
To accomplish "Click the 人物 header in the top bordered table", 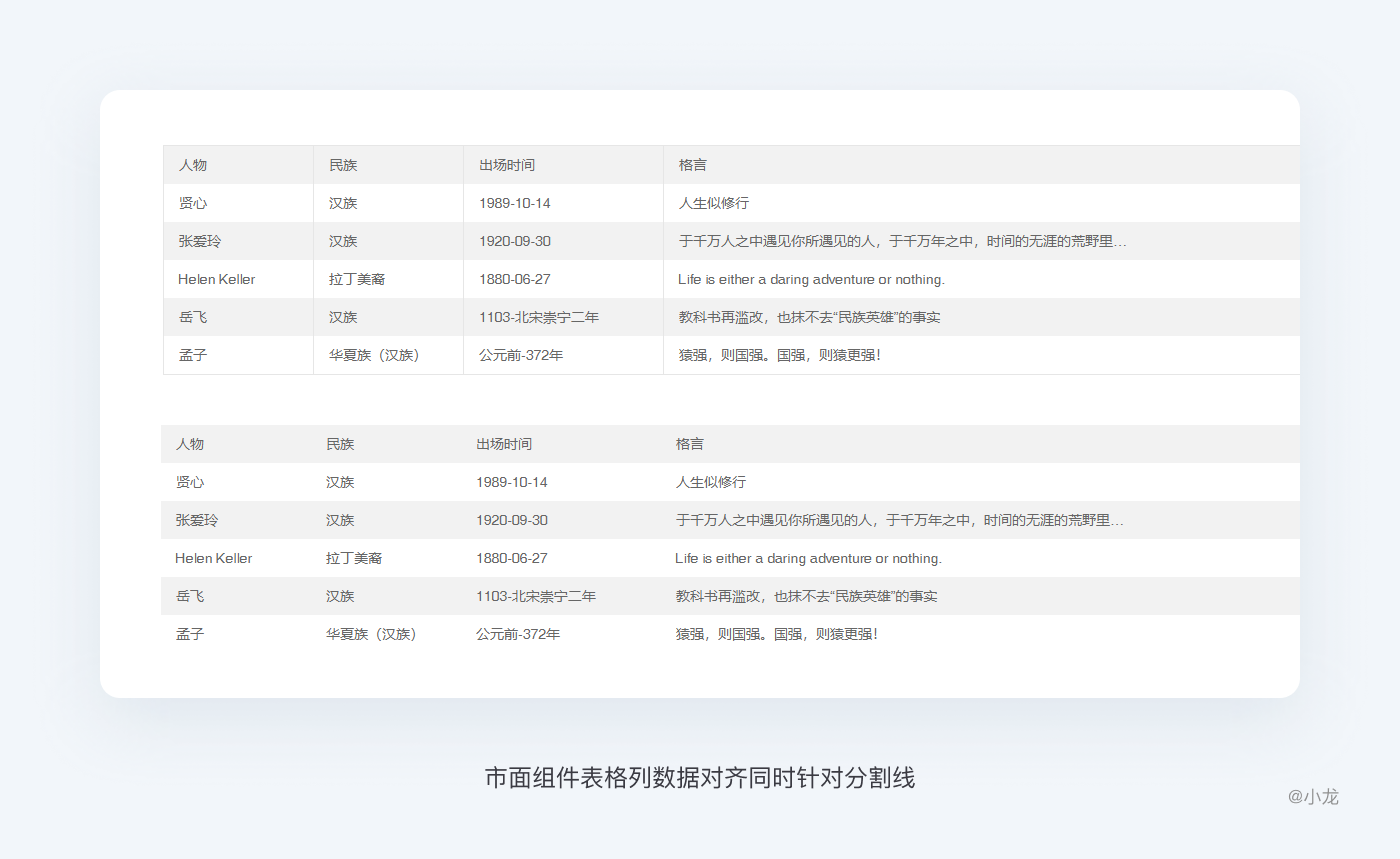I will [193, 165].
